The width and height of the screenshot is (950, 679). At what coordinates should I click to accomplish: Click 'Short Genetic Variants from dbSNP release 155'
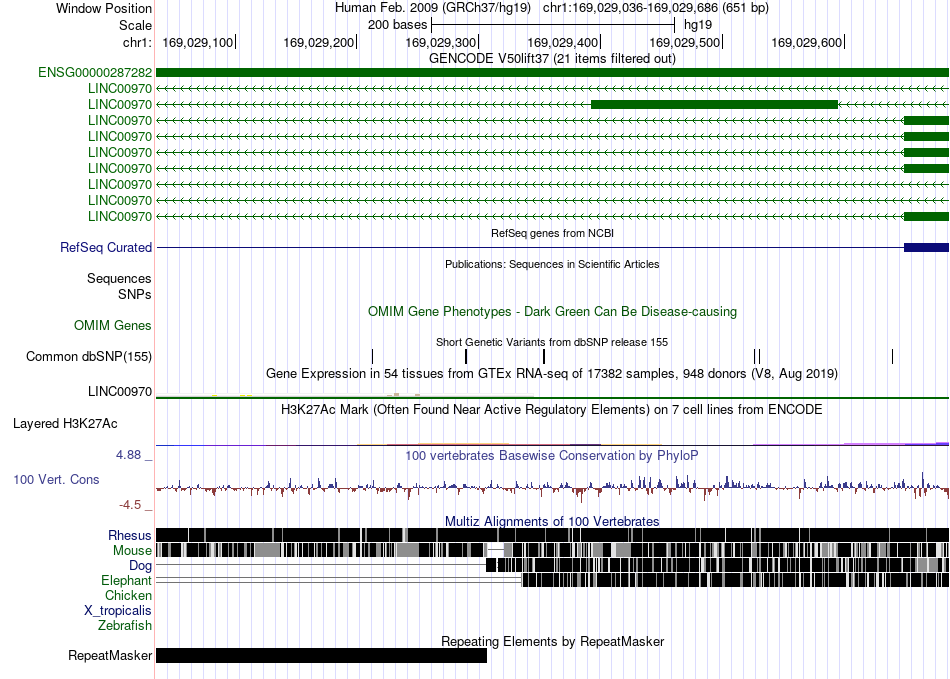pyautogui.click(x=552, y=342)
